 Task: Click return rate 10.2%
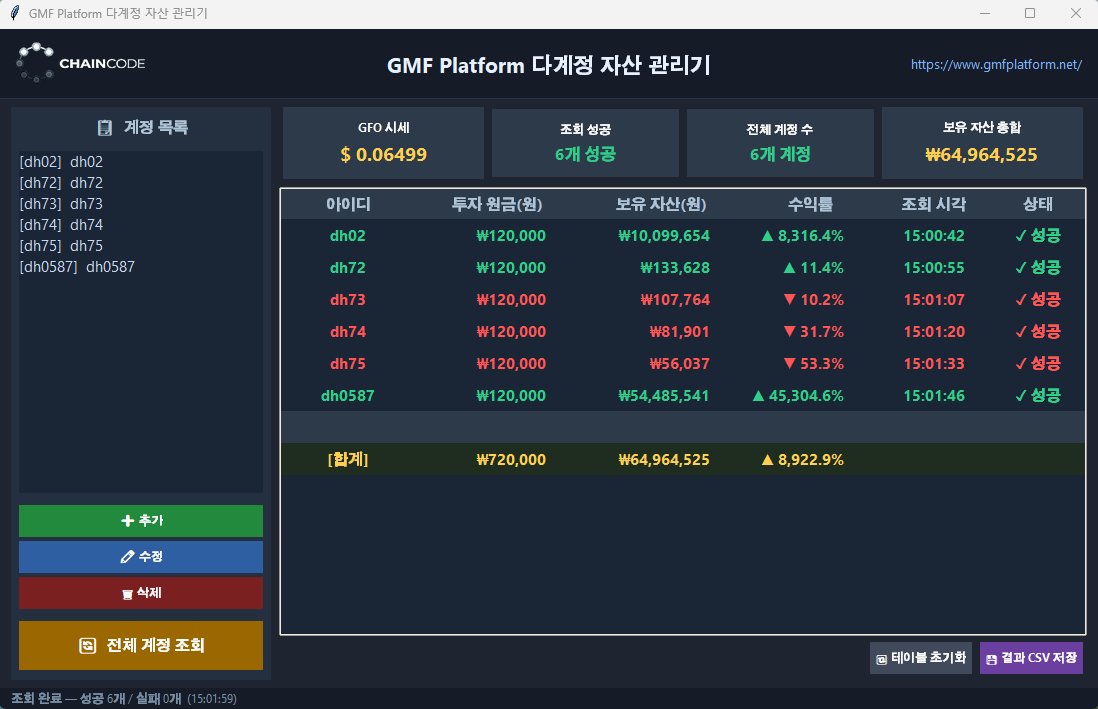click(814, 300)
